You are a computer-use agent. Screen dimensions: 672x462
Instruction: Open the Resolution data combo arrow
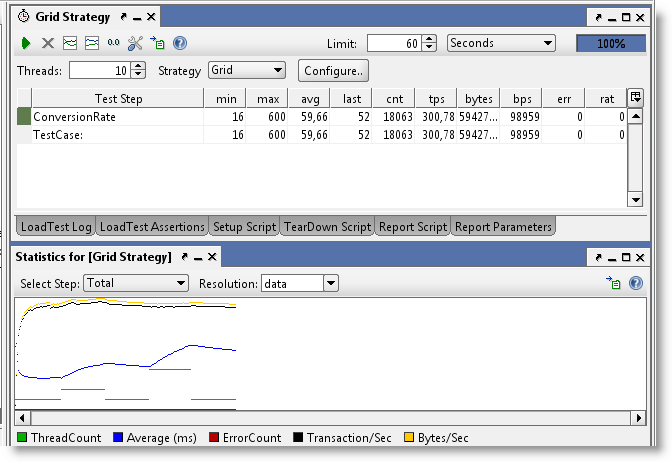tap(331, 283)
